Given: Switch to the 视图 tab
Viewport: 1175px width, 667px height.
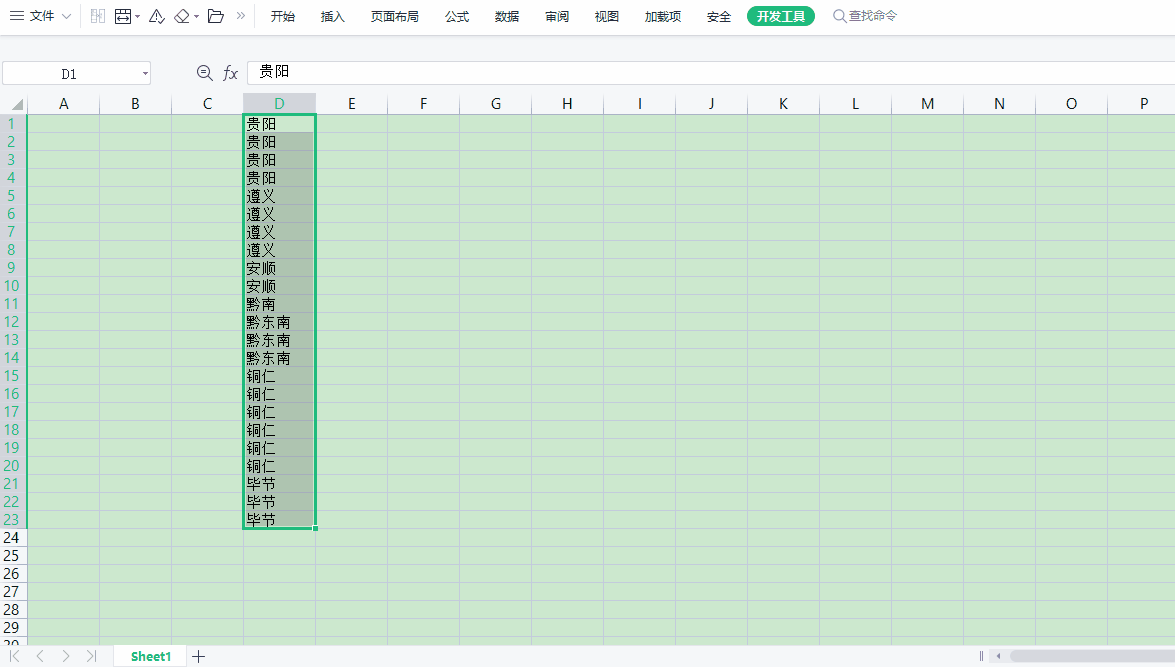Looking at the screenshot, I should click(x=607, y=16).
